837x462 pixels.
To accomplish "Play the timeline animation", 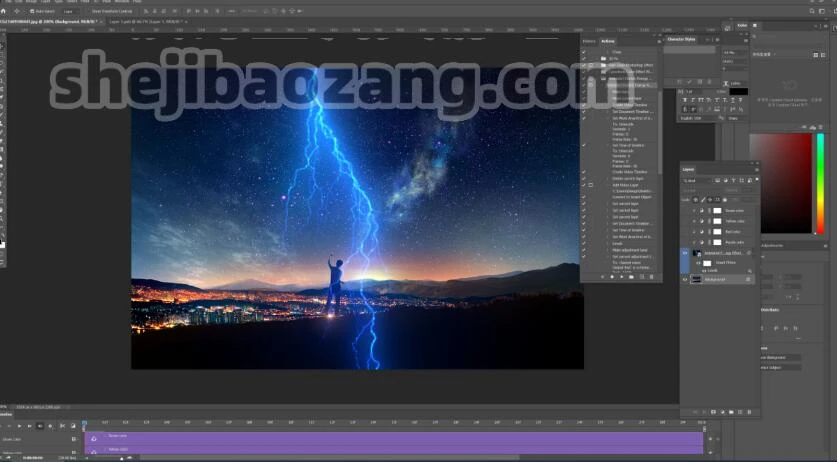I will click(20, 426).
